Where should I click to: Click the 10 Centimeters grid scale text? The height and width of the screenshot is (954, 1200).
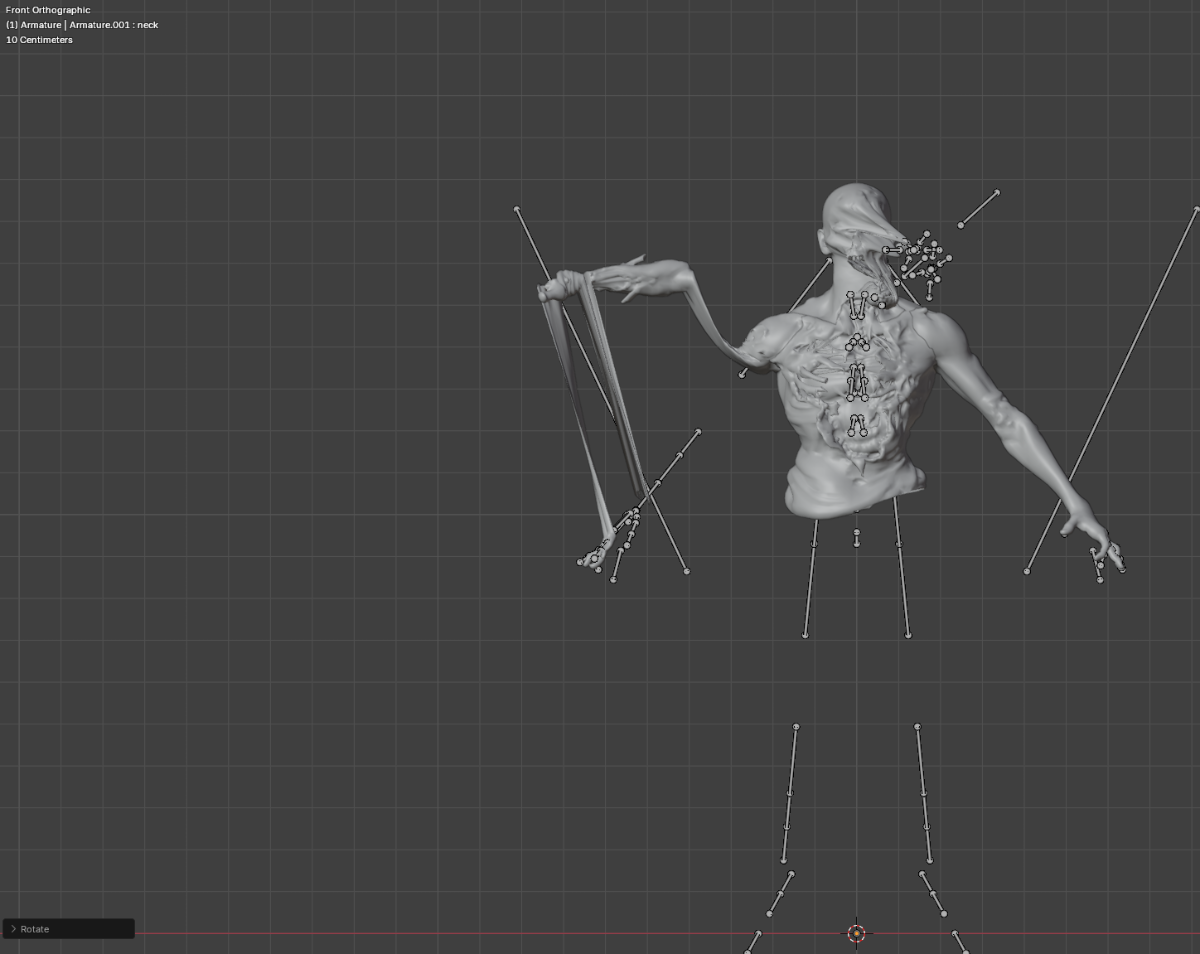[40, 40]
